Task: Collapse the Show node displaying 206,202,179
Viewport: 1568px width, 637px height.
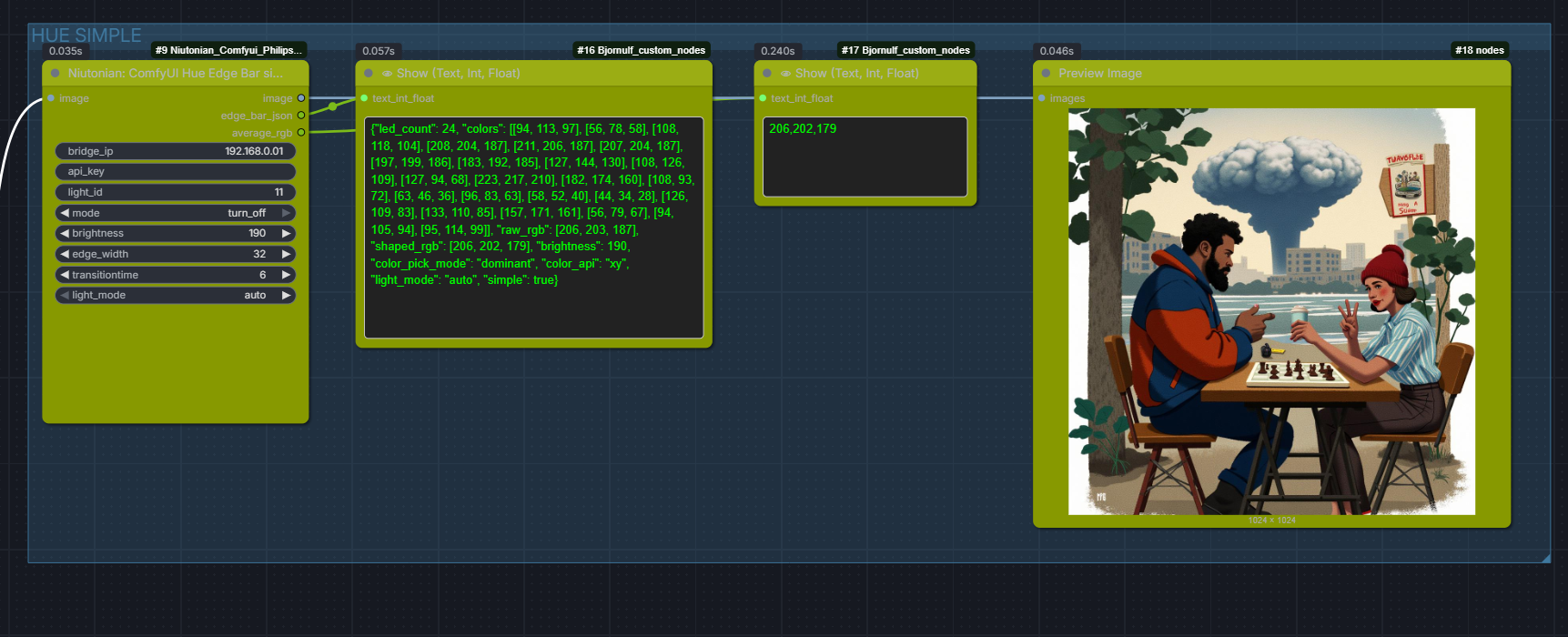Action: tap(767, 74)
